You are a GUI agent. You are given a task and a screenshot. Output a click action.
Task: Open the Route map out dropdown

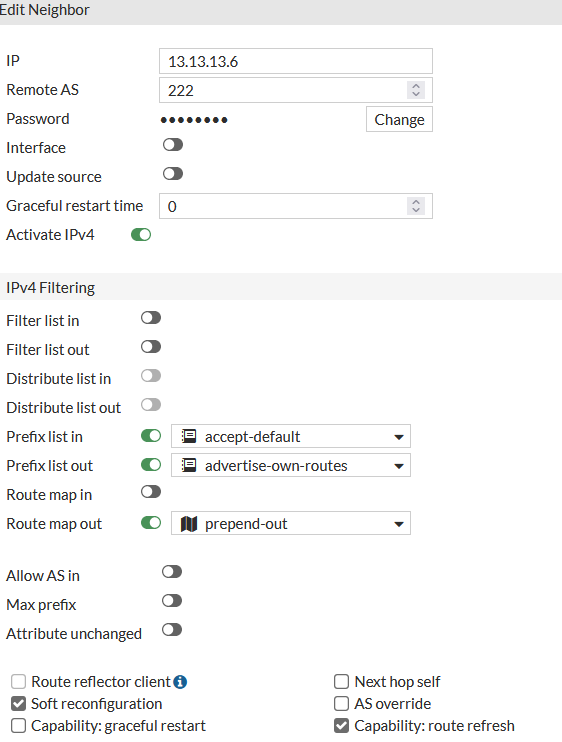[x=291, y=523]
